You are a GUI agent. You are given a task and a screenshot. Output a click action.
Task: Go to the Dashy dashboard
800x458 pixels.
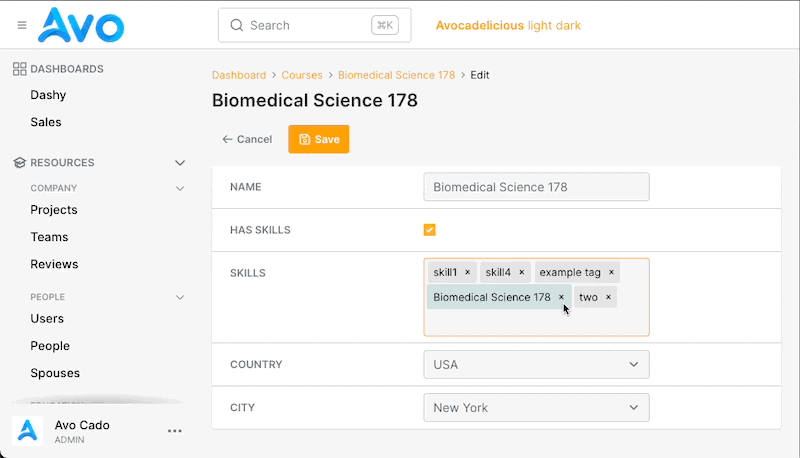pos(48,95)
